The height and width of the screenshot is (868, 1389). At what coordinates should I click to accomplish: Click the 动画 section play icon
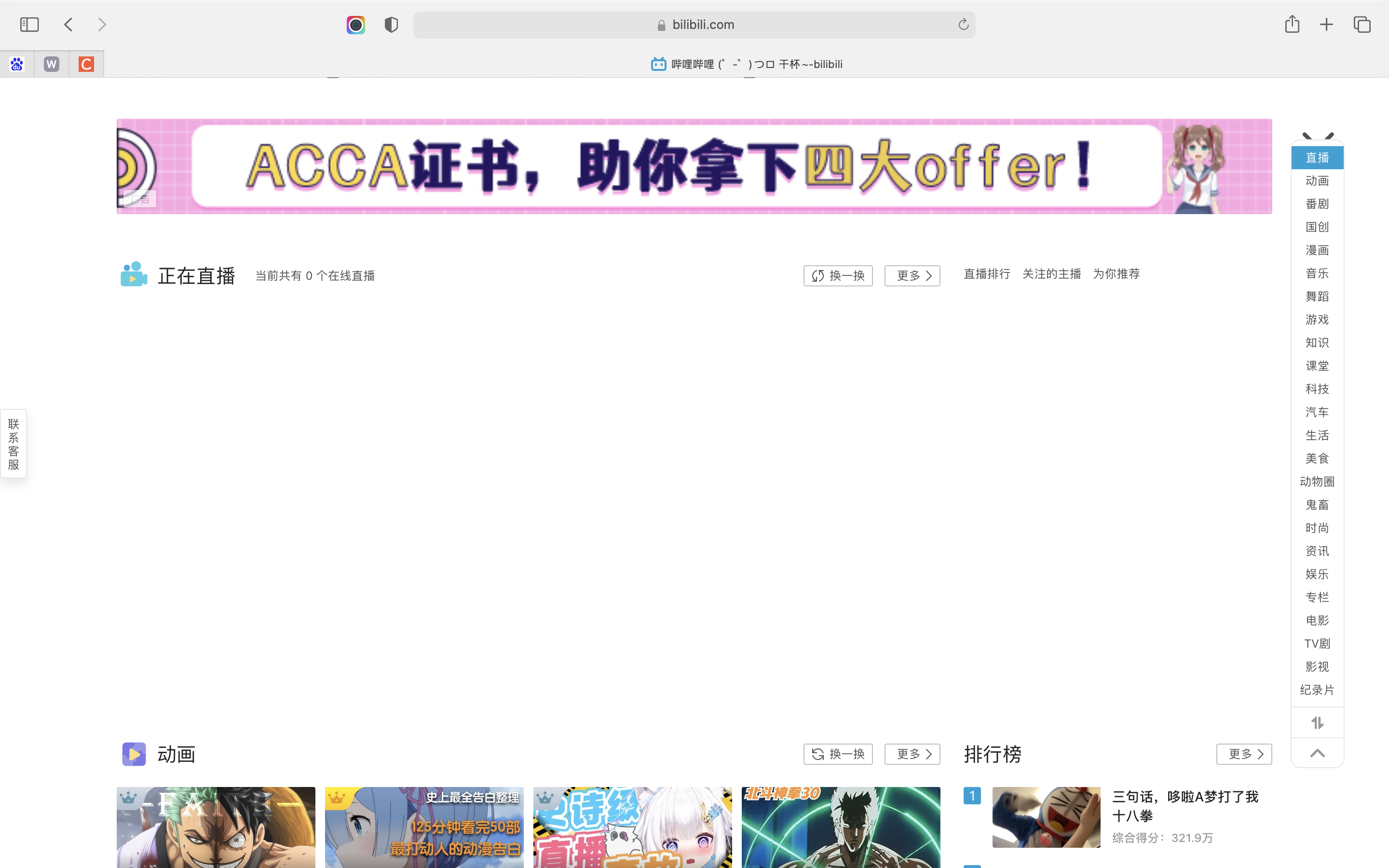click(134, 754)
